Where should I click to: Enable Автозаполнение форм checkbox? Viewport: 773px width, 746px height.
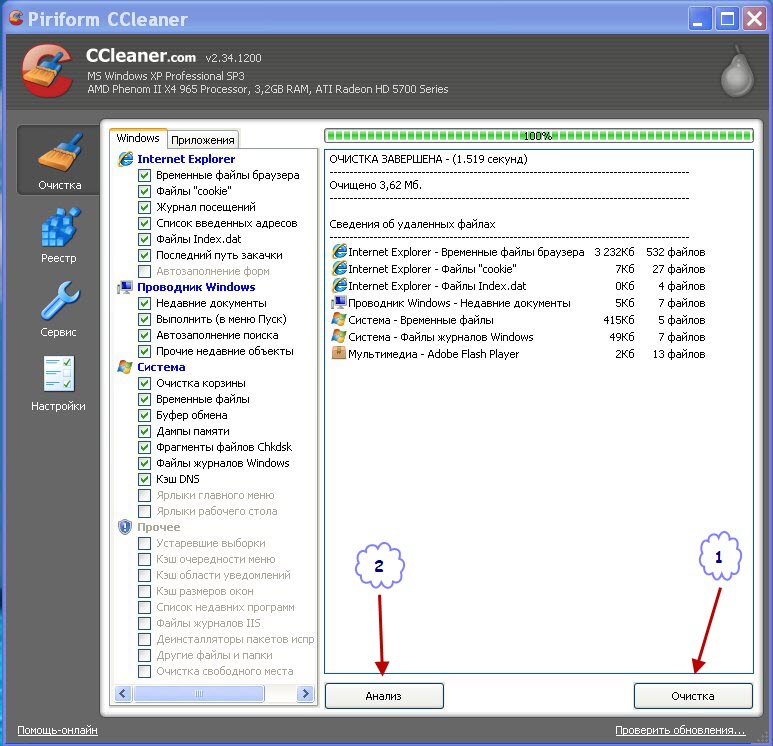[x=144, y=271]
